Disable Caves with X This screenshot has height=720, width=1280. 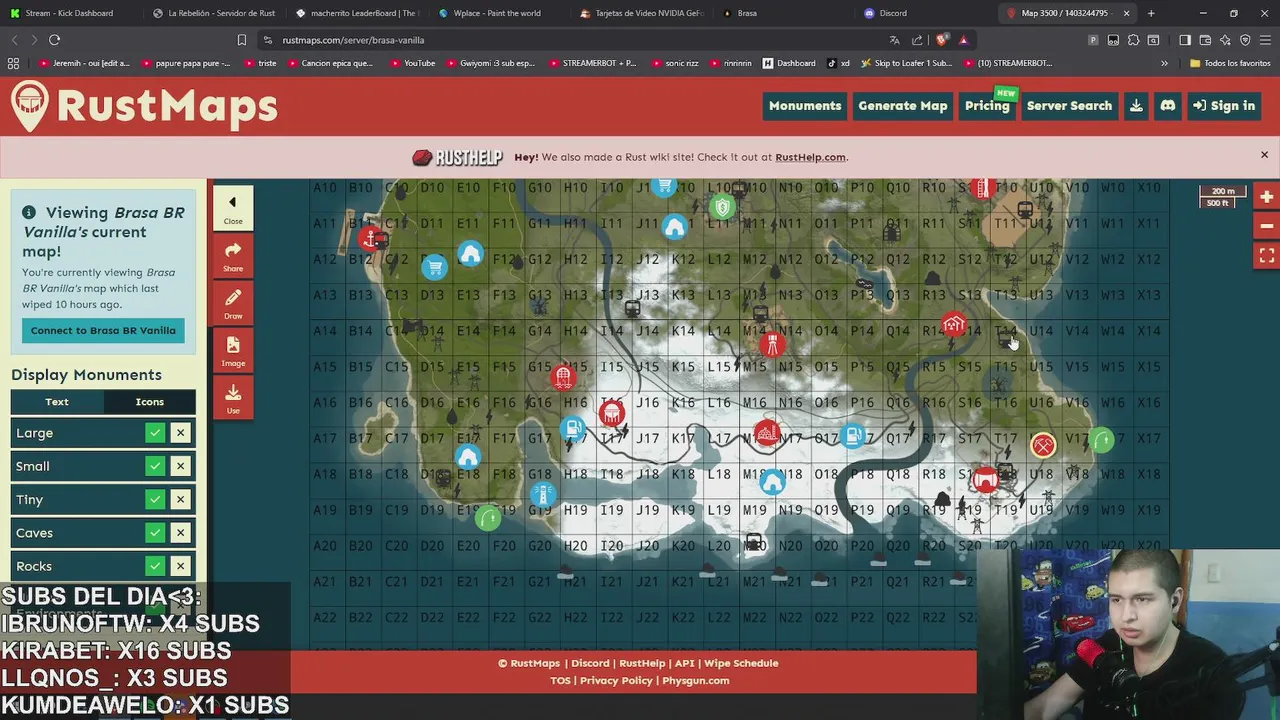[x=180, y=533]
